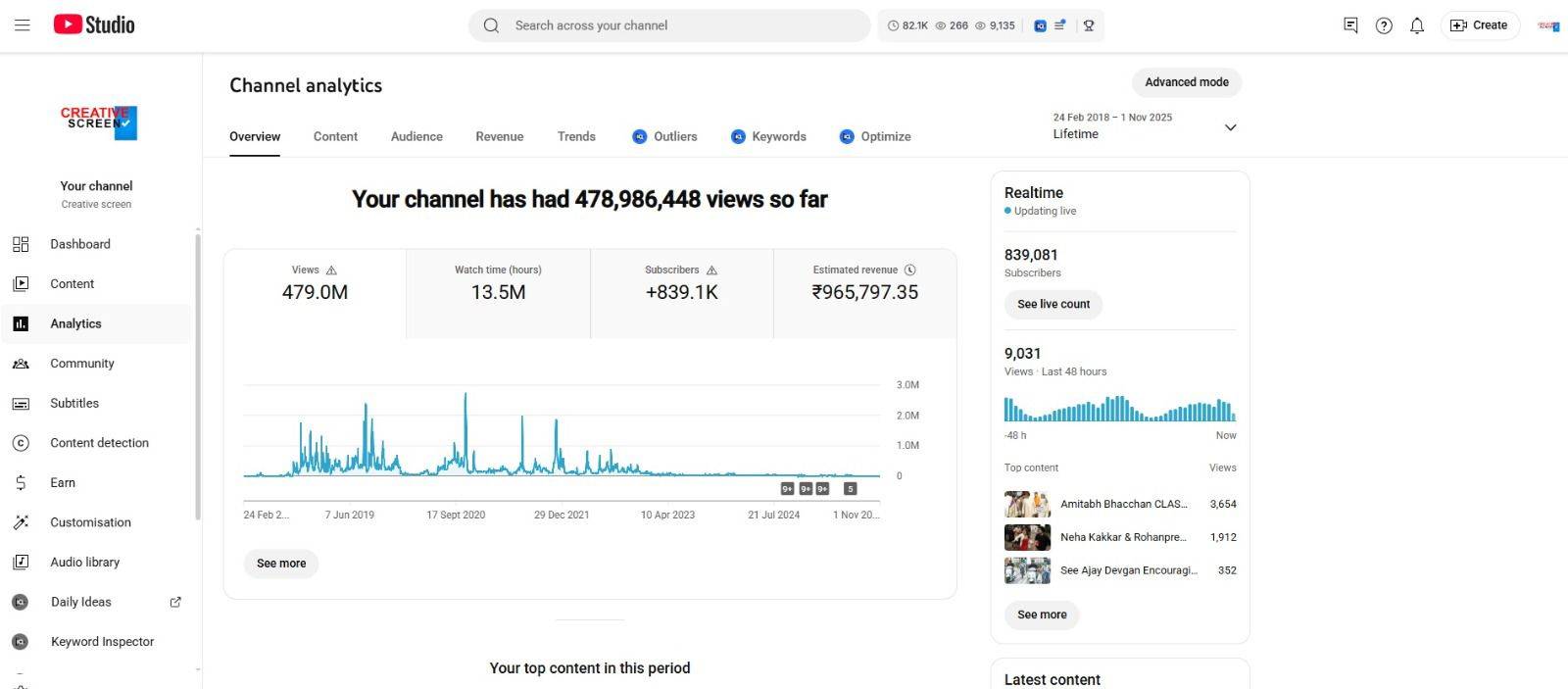Click the Earn dollar icon

coord(21,482)
